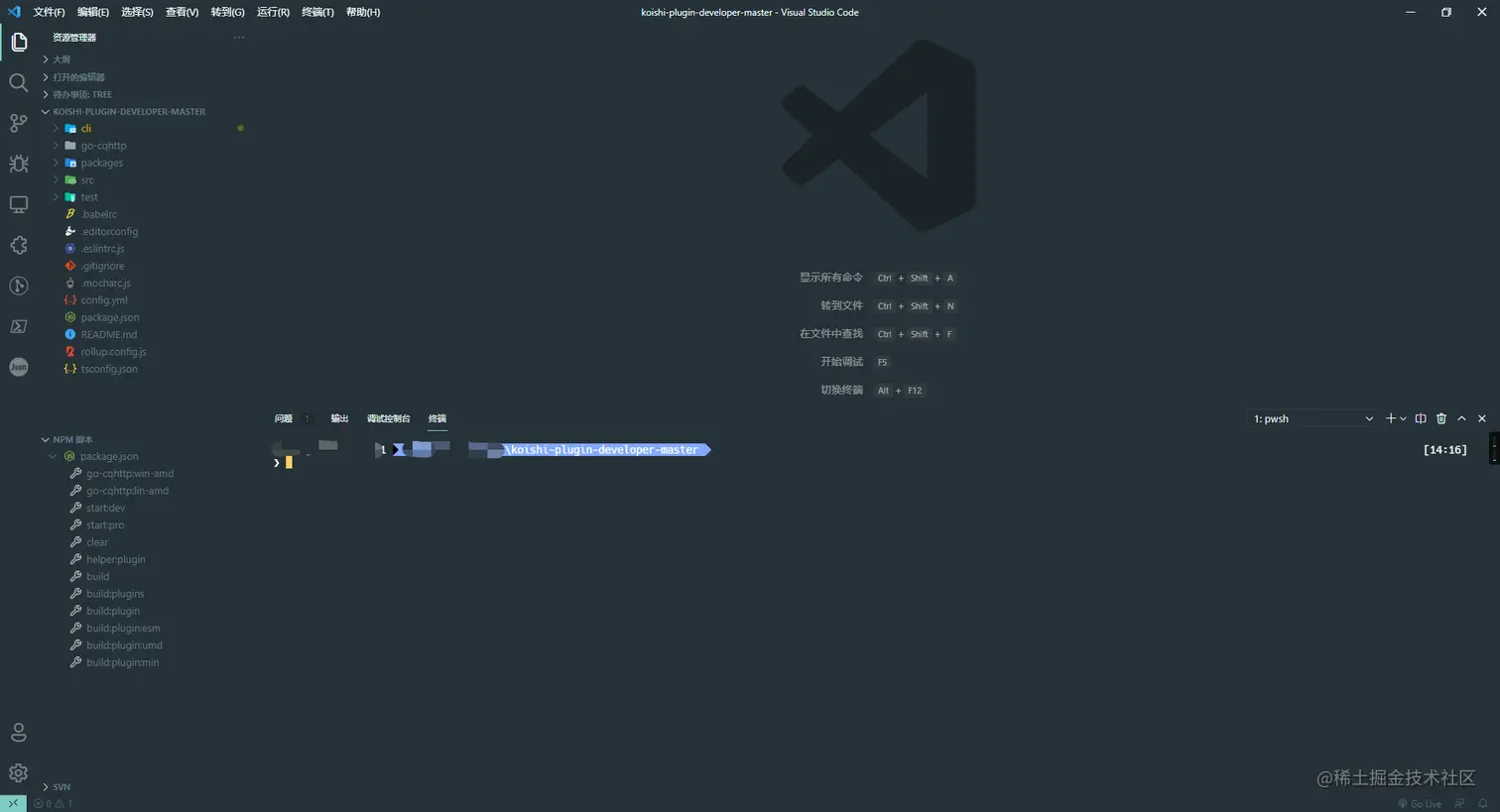Click Go Live in status bar
Viewport: 1500px width, 812px height.
pyautogui.click(x=1420, y=804)
